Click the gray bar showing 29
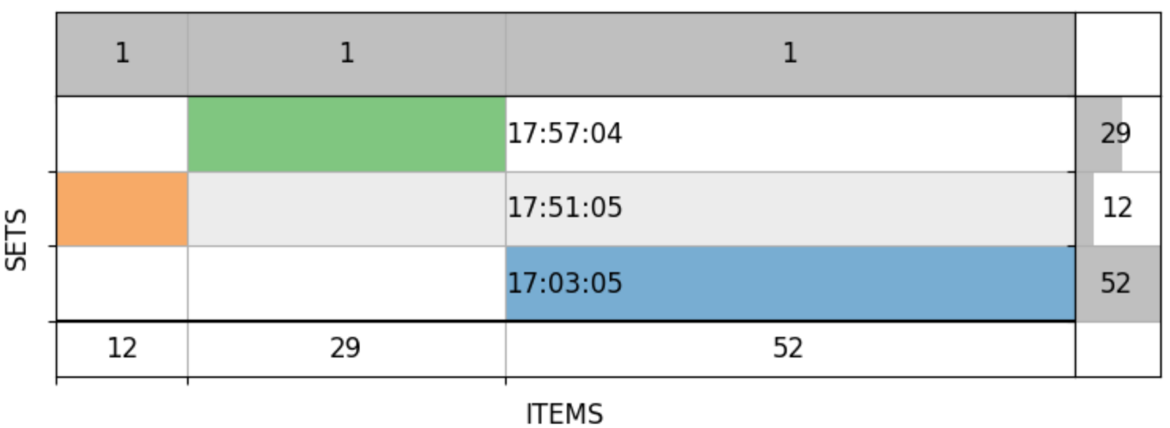 click(1099, 134)
